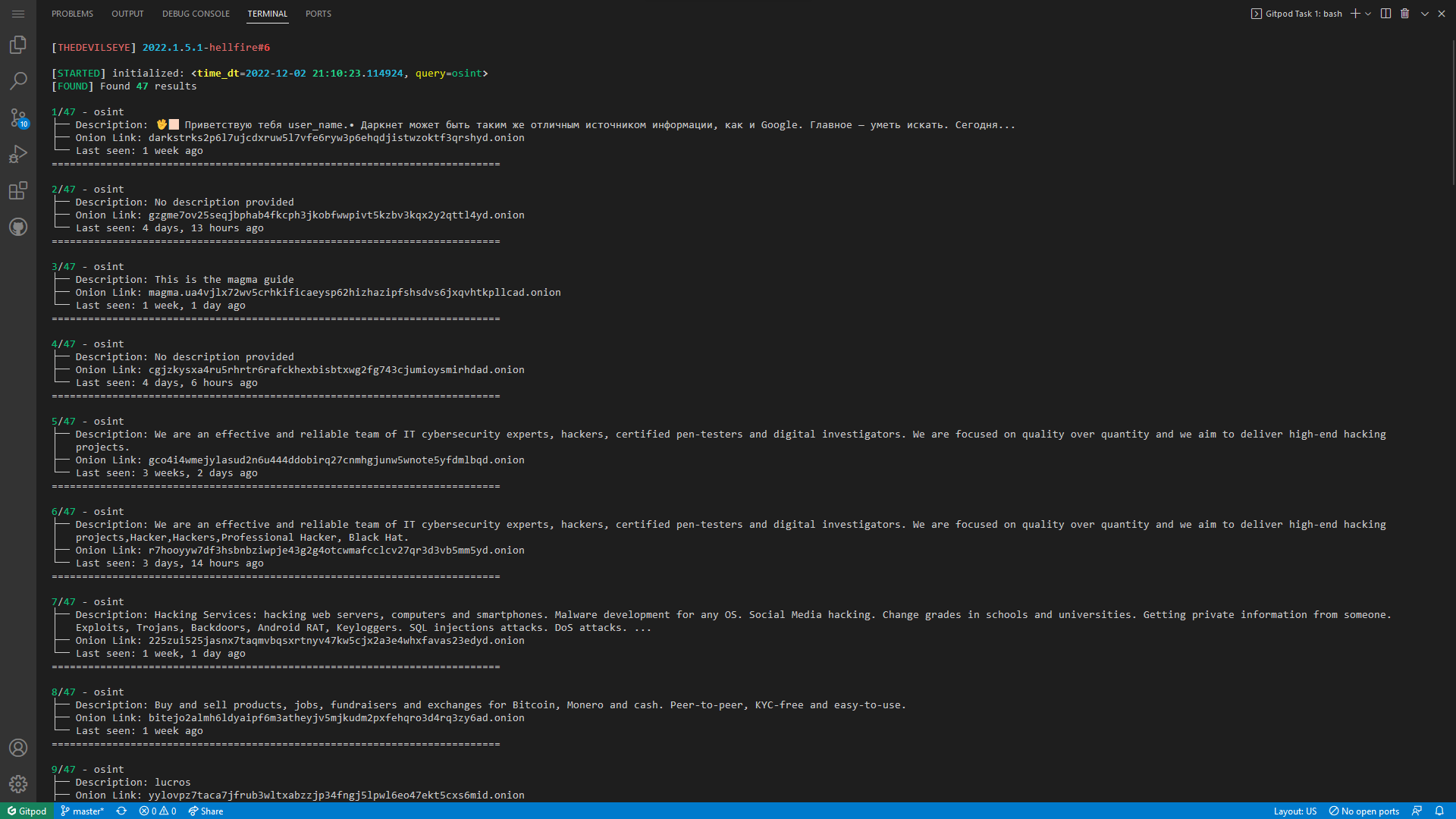This screenshot has width=1456, height=819.
Task: Switch to the Debug Console tab
Action: pyautogui.click(x=196, y=14)
